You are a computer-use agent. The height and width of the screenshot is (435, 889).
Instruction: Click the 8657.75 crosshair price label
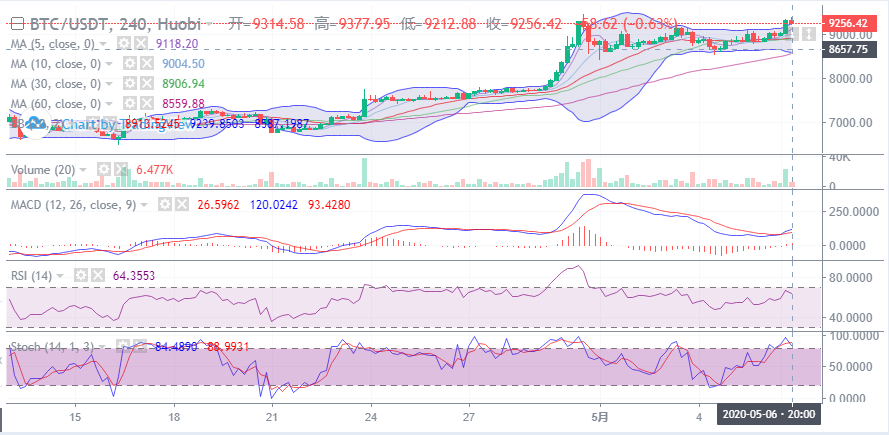(x=846, y=49)
